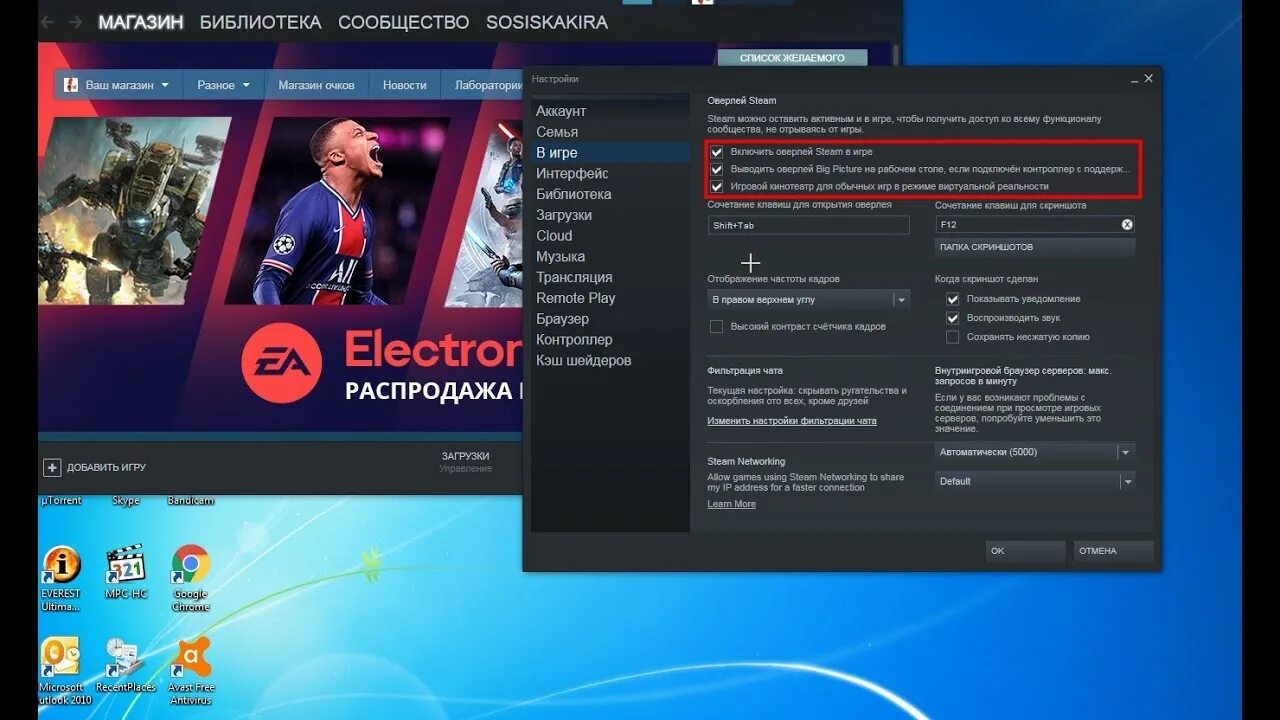Screen dimensions: 1280x720
Task: Select Браузер in settings sidebar
Action: point(562,319)
